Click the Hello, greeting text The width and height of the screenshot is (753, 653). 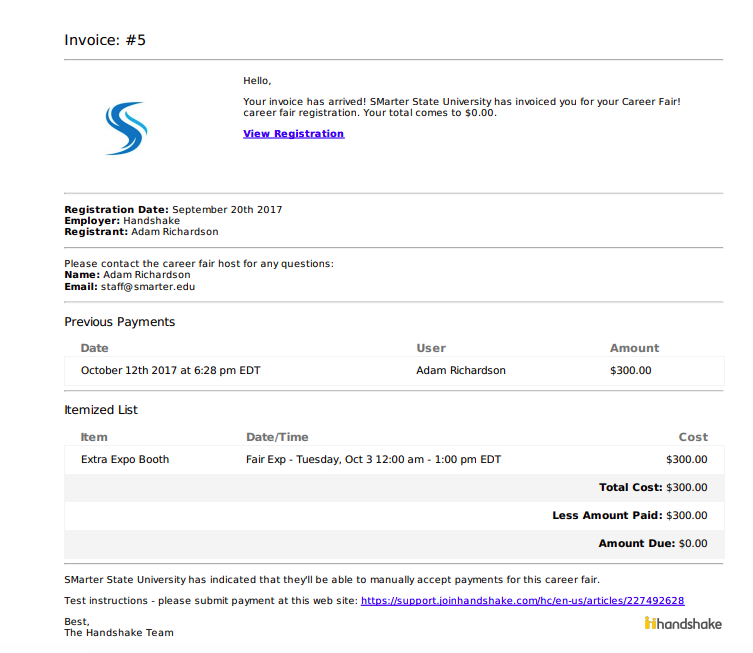[257, 81]
